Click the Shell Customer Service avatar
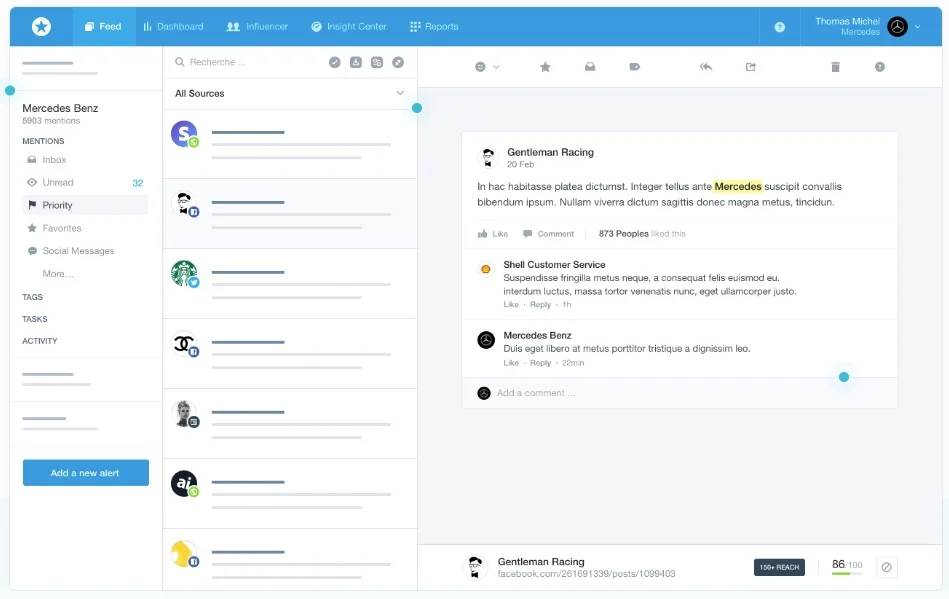 (485, 269)
